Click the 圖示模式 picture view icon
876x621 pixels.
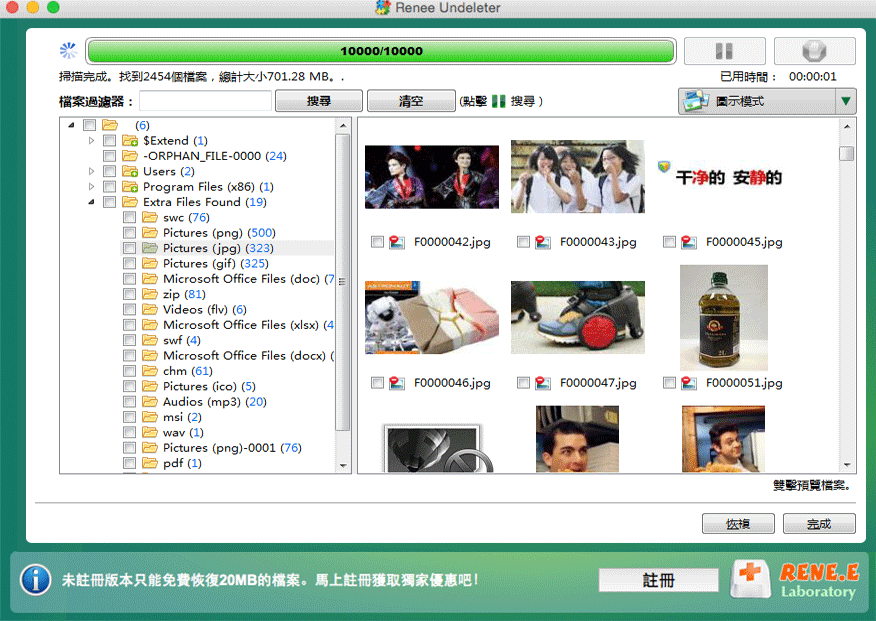pos(696,101)
